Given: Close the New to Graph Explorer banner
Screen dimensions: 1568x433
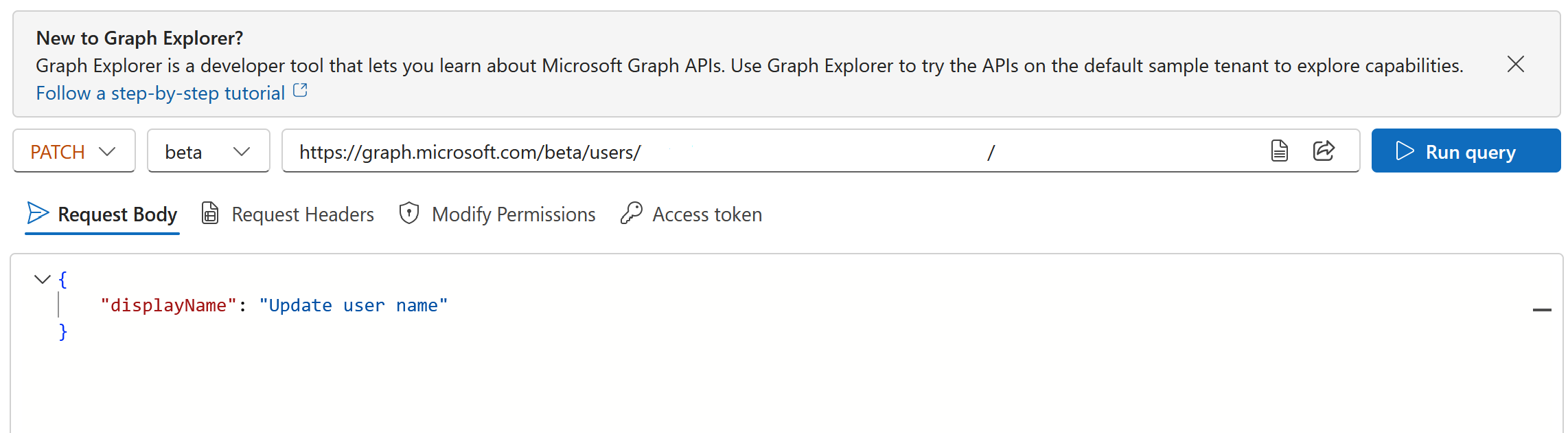Looking at the screenshot, I should coord(1515,65).
